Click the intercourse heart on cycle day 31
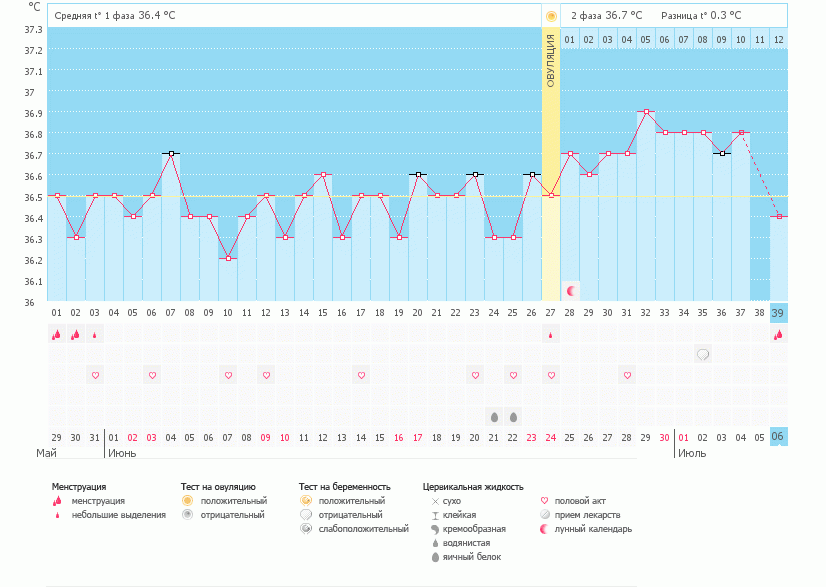 coord(627,375)
